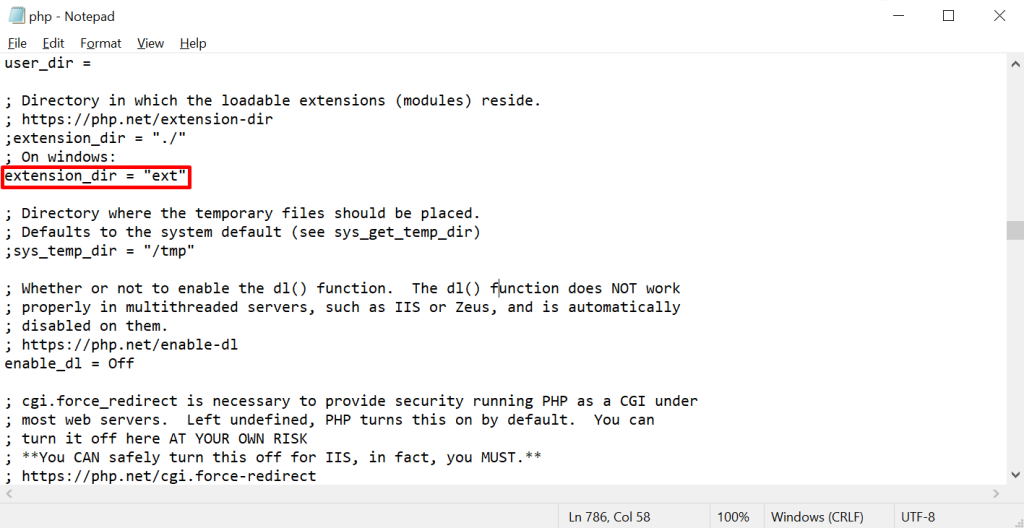Open the File menu
The height and width of the screenshot is (528, 1024).
tap(17, 43)
